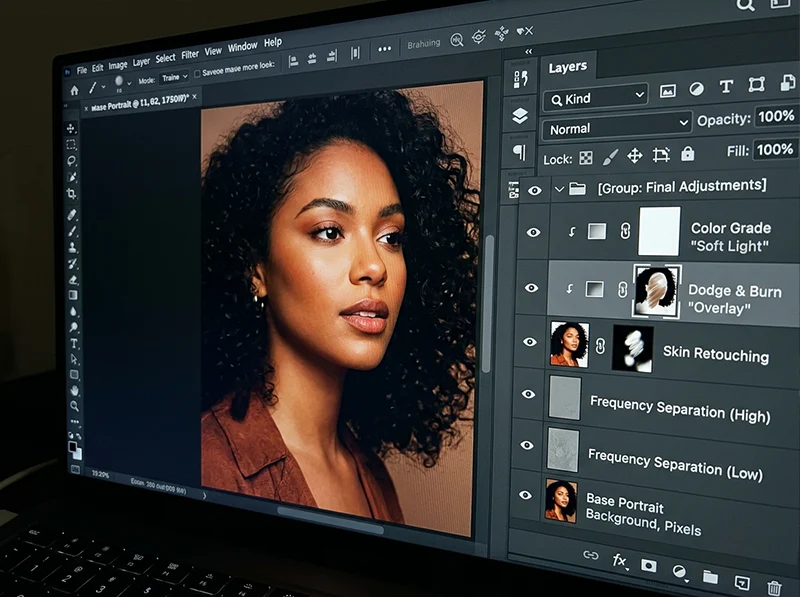The height and width of the screenshot is (597, 800).
Task: Create new layer icon at panel bottom
Action: 742,582
